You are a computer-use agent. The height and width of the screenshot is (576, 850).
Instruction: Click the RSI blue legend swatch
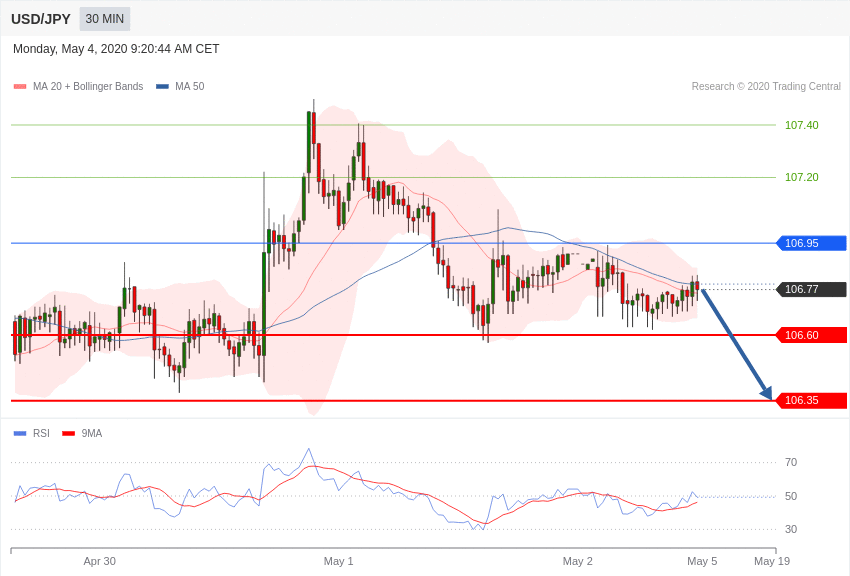click(x=20, y=433)
